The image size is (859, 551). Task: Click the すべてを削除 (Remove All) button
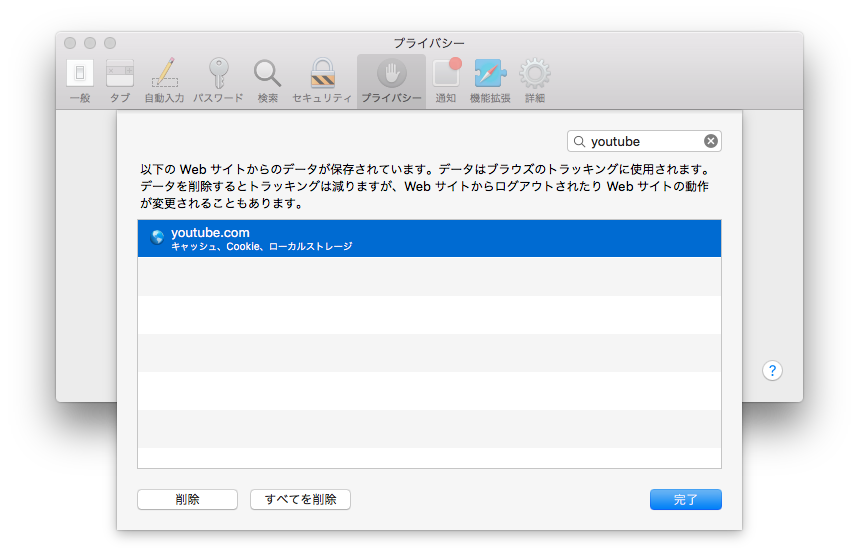tap(300, 500)
